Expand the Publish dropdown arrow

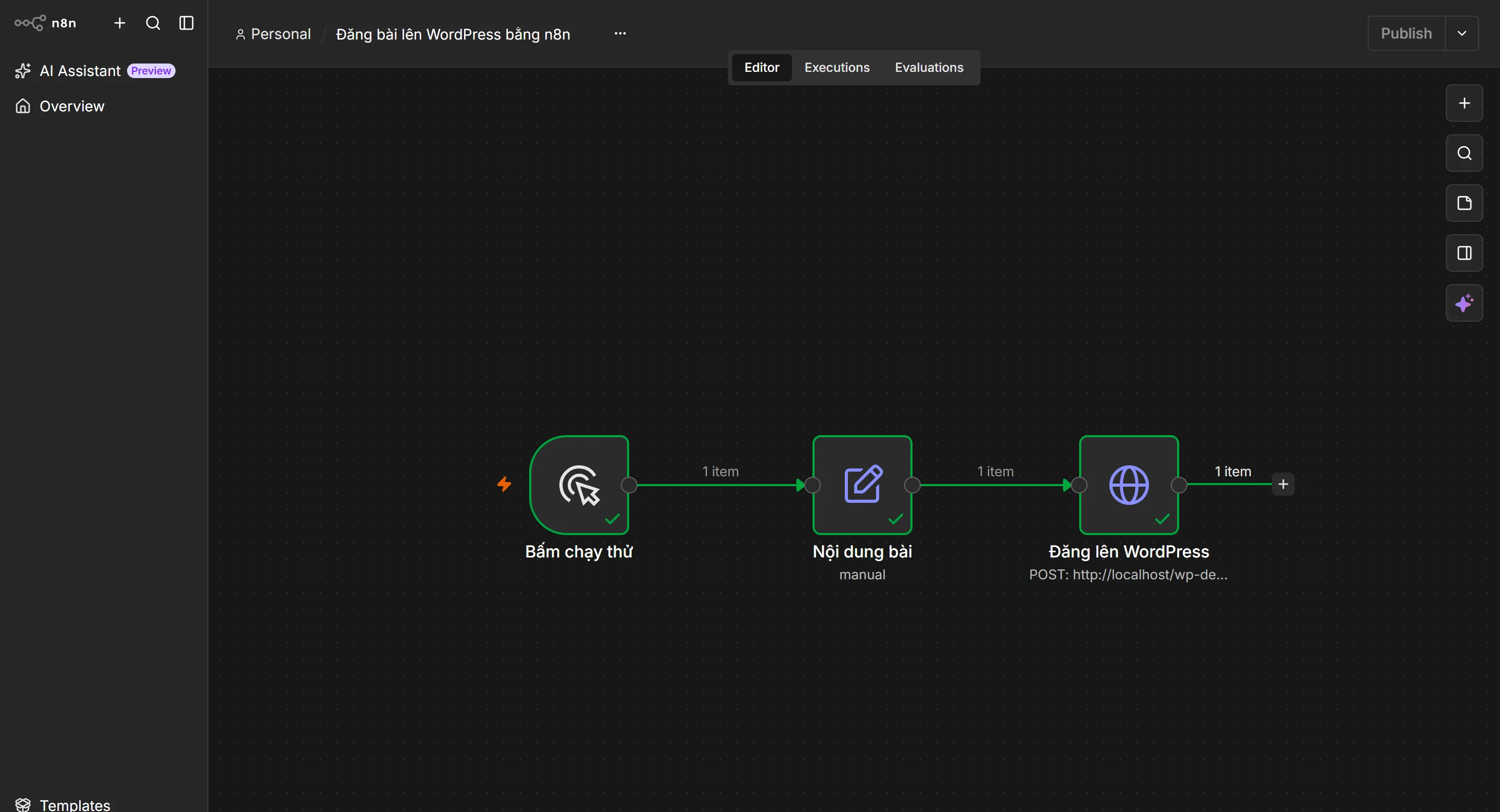pyautogui.click(x=1461, y=33)
